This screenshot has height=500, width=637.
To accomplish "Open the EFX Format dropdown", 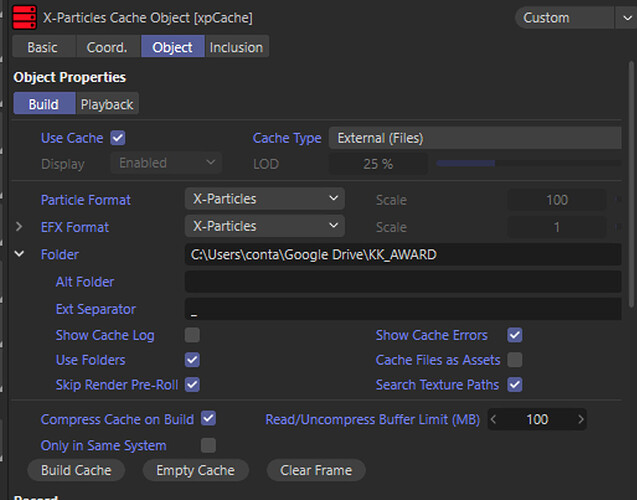I will (265, 226).
